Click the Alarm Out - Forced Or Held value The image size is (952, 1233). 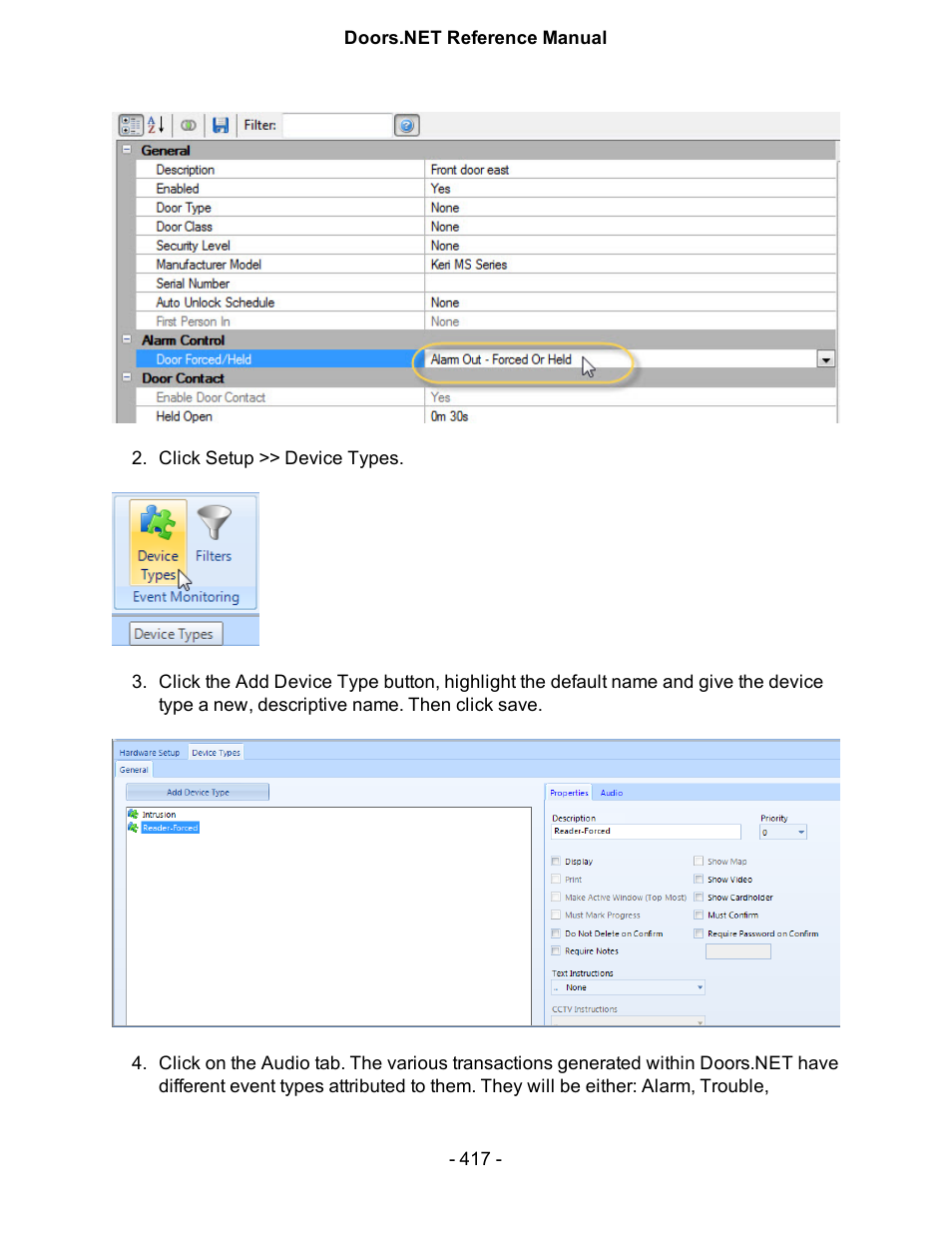point(501,359)
